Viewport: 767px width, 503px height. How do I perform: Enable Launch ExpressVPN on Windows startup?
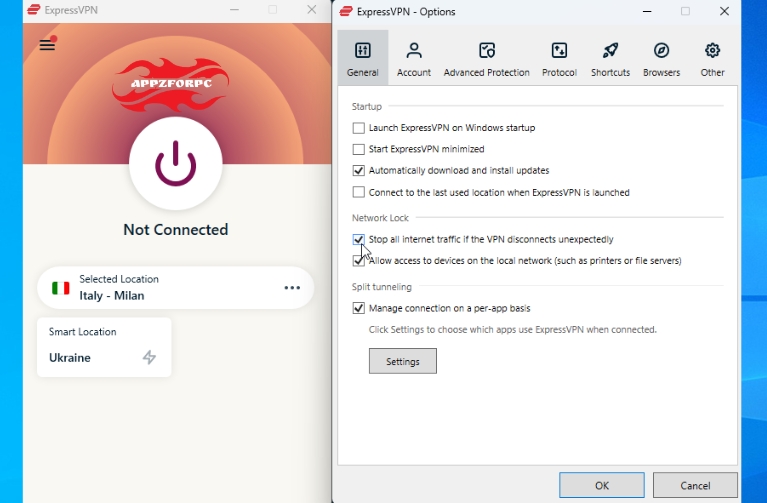(359, 128)
